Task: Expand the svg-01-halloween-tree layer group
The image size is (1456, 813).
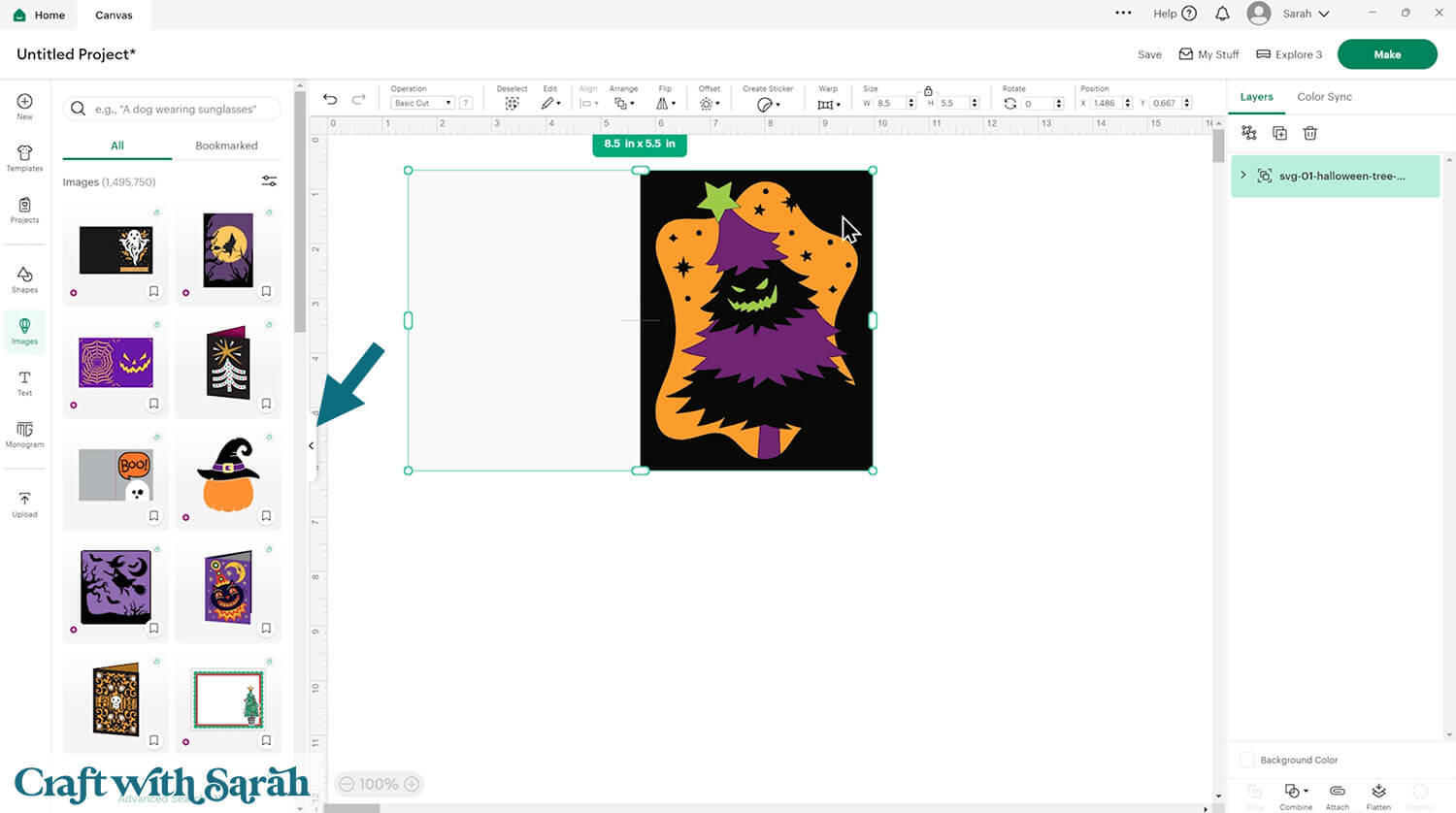Action: coord(1243,176)
